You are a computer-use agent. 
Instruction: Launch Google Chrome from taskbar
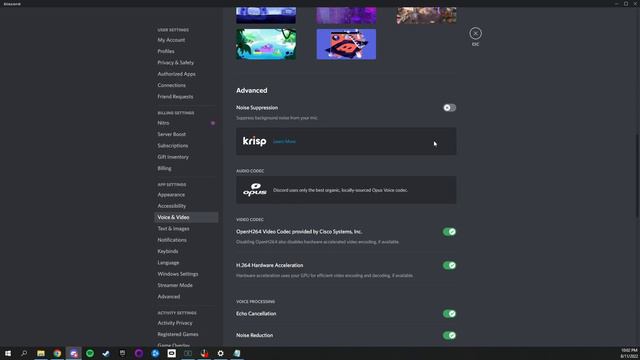[x=57, y=353]
